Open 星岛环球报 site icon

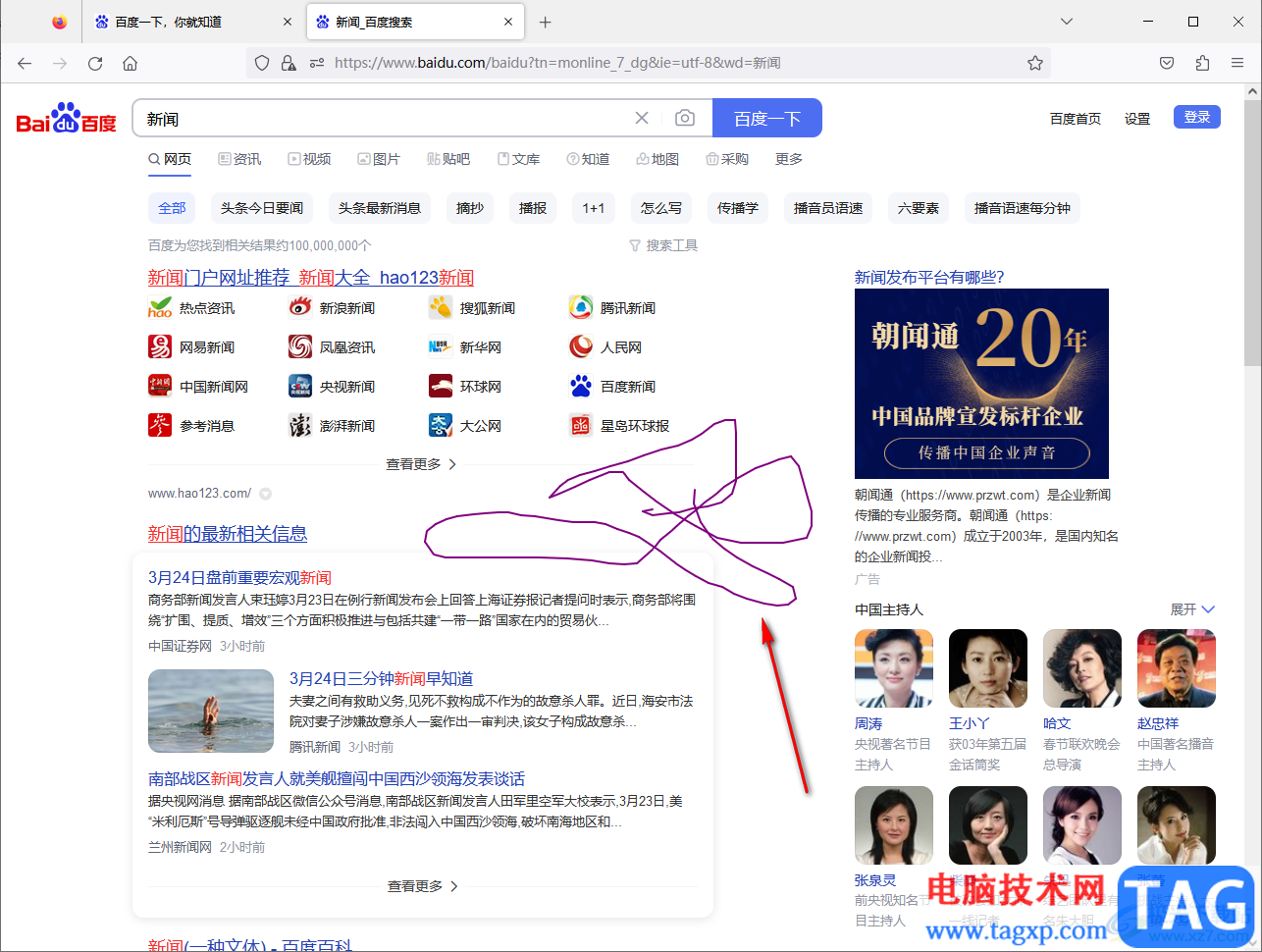pyautogui.click(x=581, y=425)
